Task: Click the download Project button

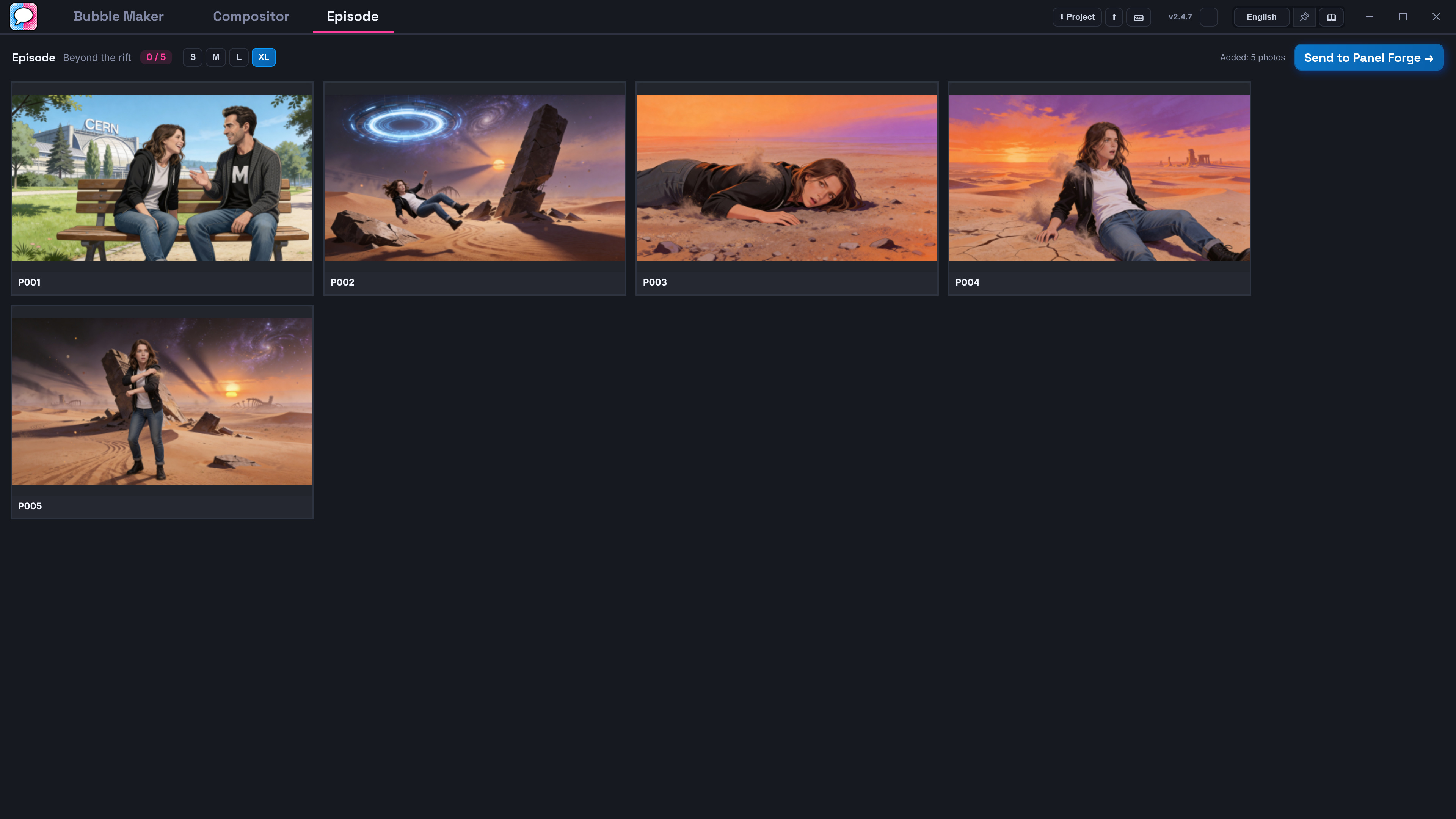Action: [1077, 17]
